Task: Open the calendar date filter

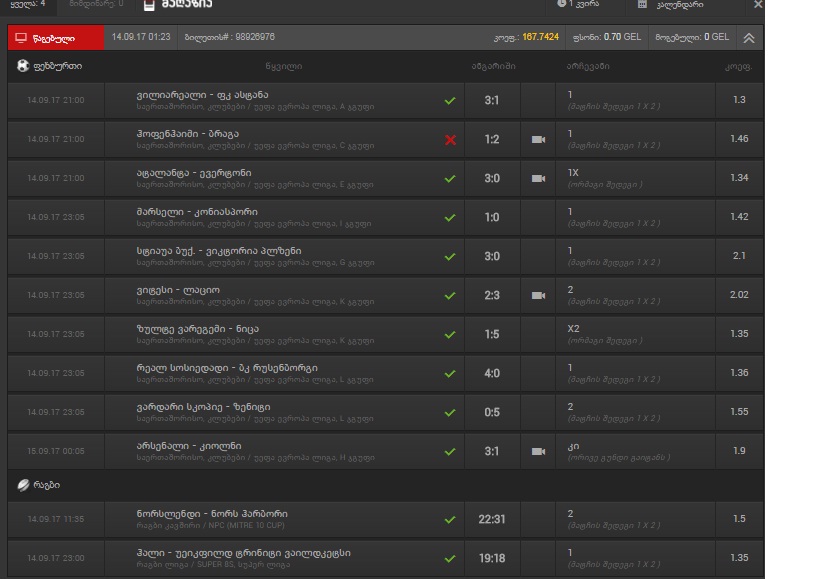Action: [x=671, y=4]
